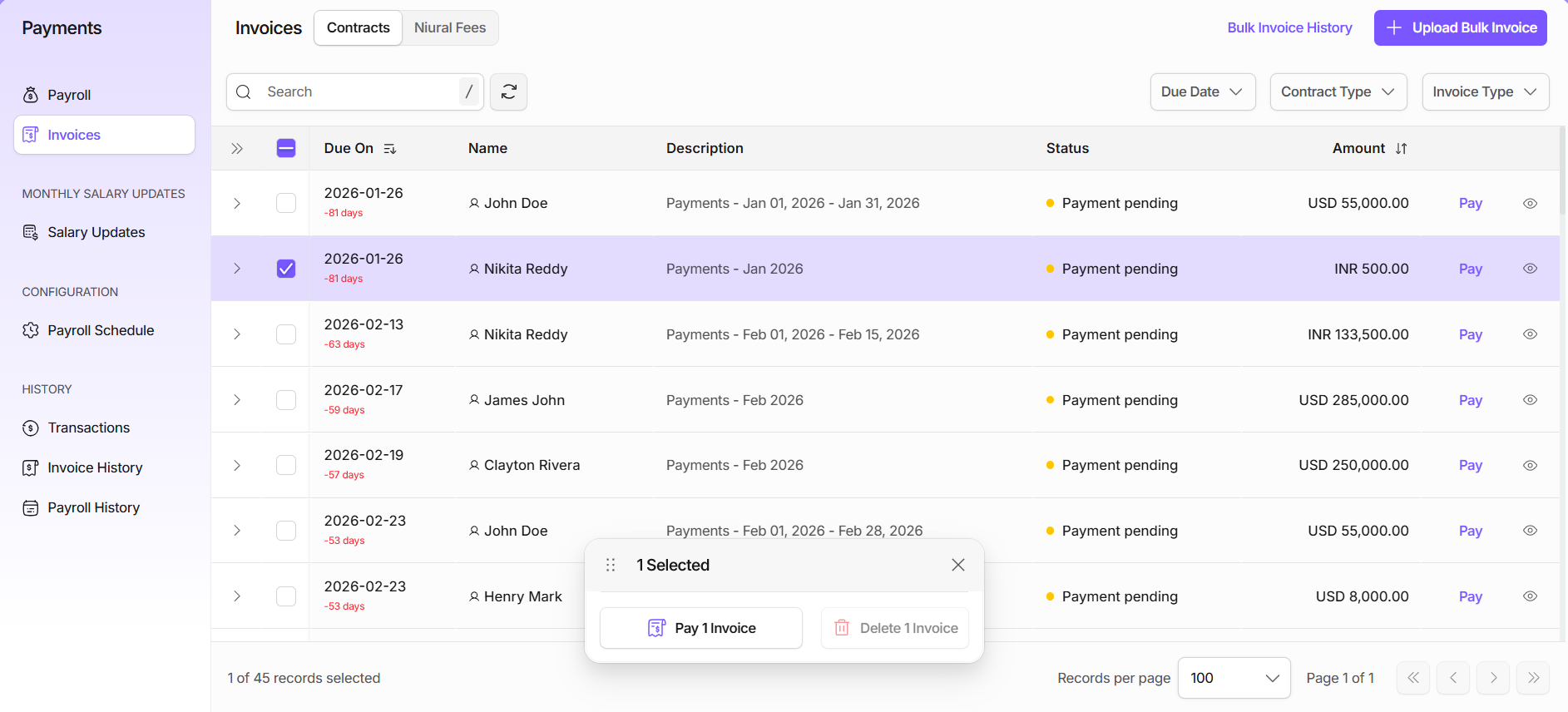Click the Due On sort icon
The image size is (1568, 712).
390,149
